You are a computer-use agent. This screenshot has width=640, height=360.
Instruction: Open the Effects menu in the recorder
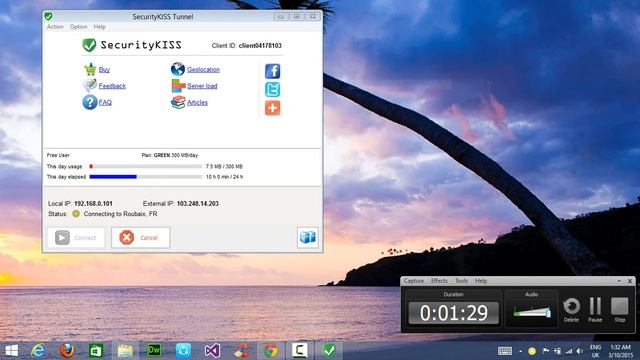tap(439, 281)
